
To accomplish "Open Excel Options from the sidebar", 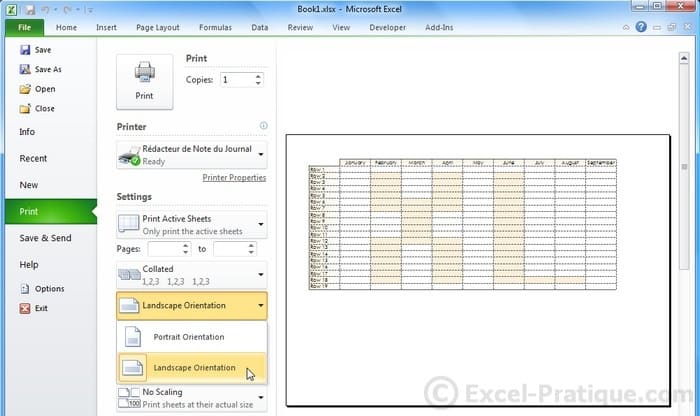I will pyautogui.click(x=42, y=289).
